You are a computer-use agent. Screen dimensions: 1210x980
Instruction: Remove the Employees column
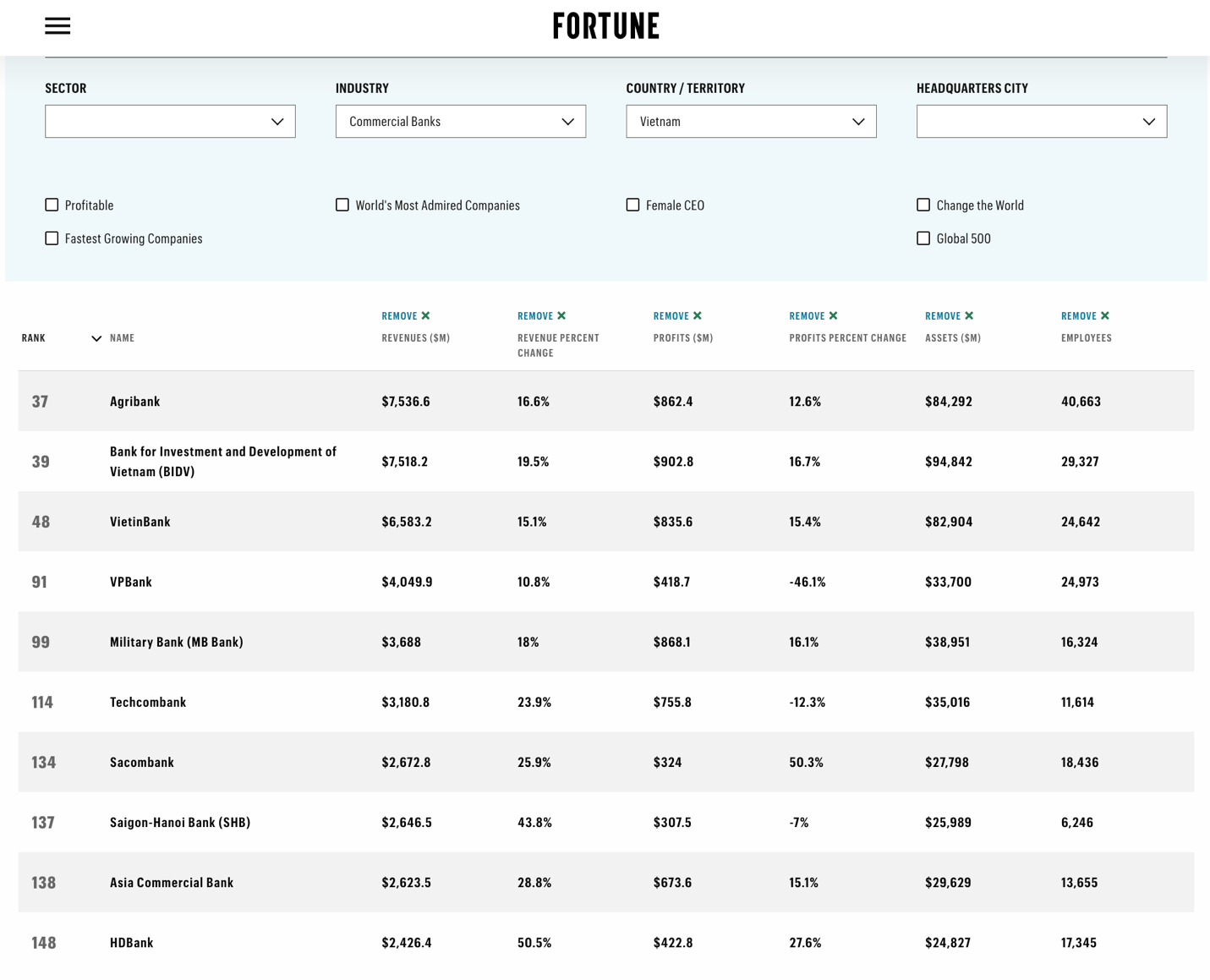click(x=1085, y=316)
